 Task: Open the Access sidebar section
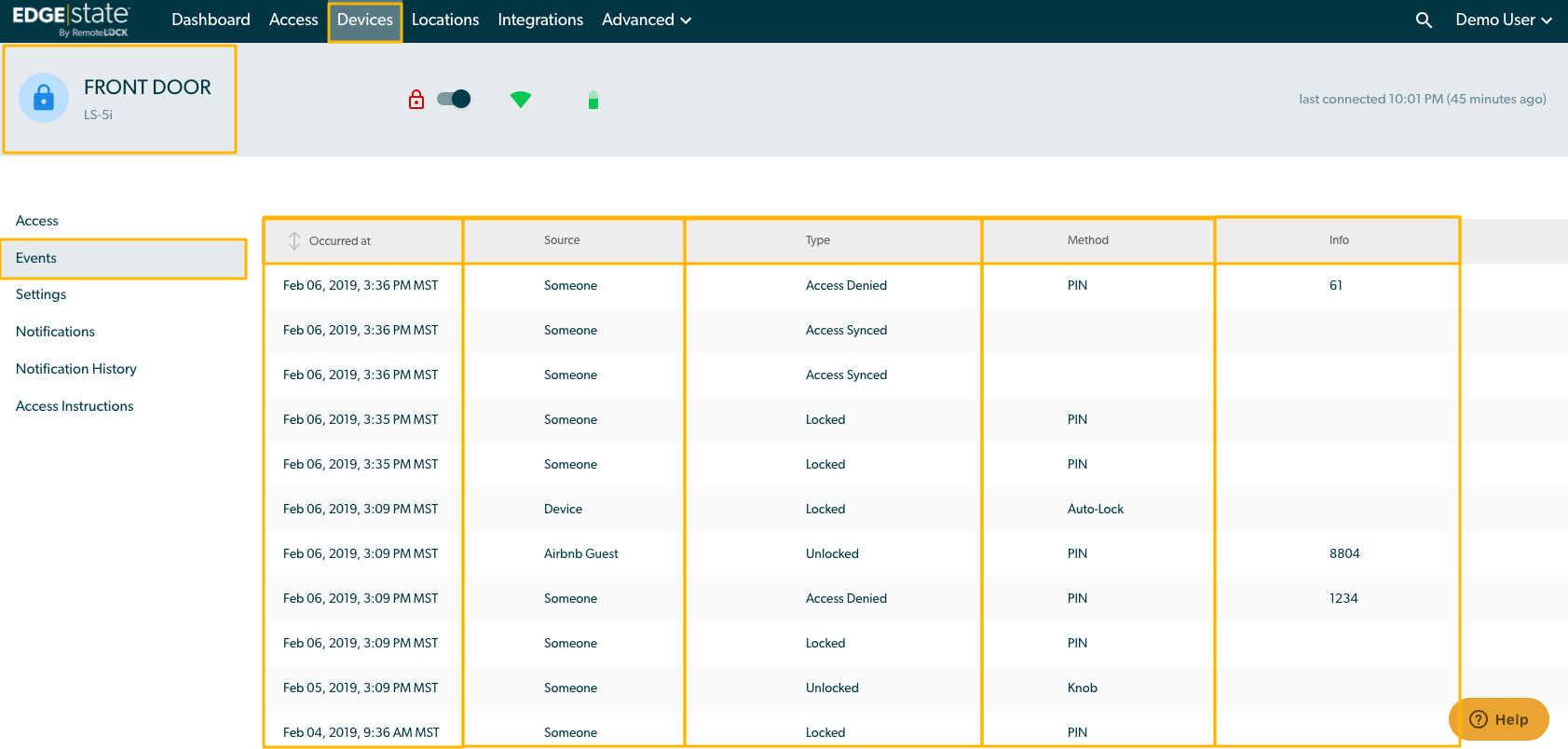click(x=37, y=221)
